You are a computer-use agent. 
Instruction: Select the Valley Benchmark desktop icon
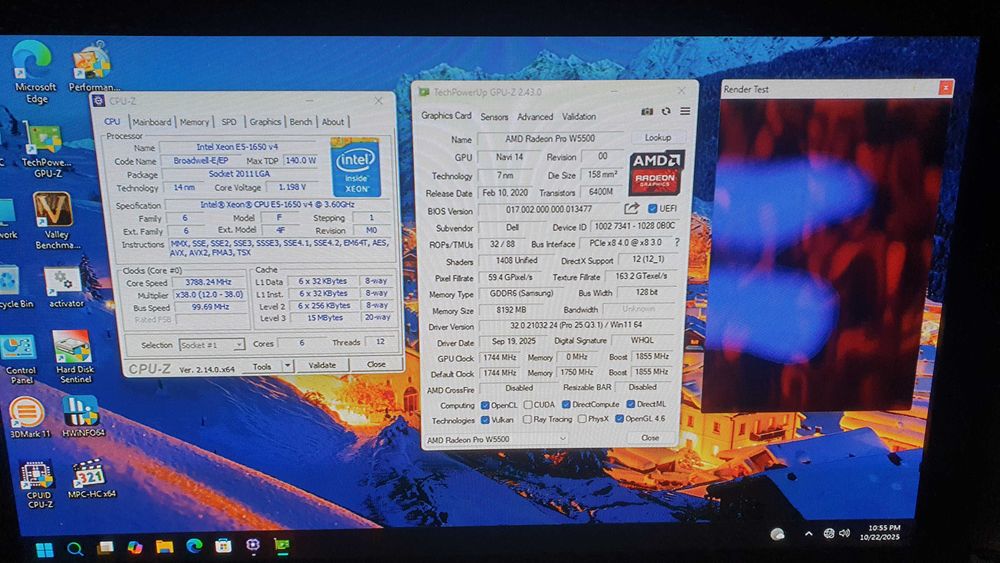pyautogui.click(x=55, y=221)
